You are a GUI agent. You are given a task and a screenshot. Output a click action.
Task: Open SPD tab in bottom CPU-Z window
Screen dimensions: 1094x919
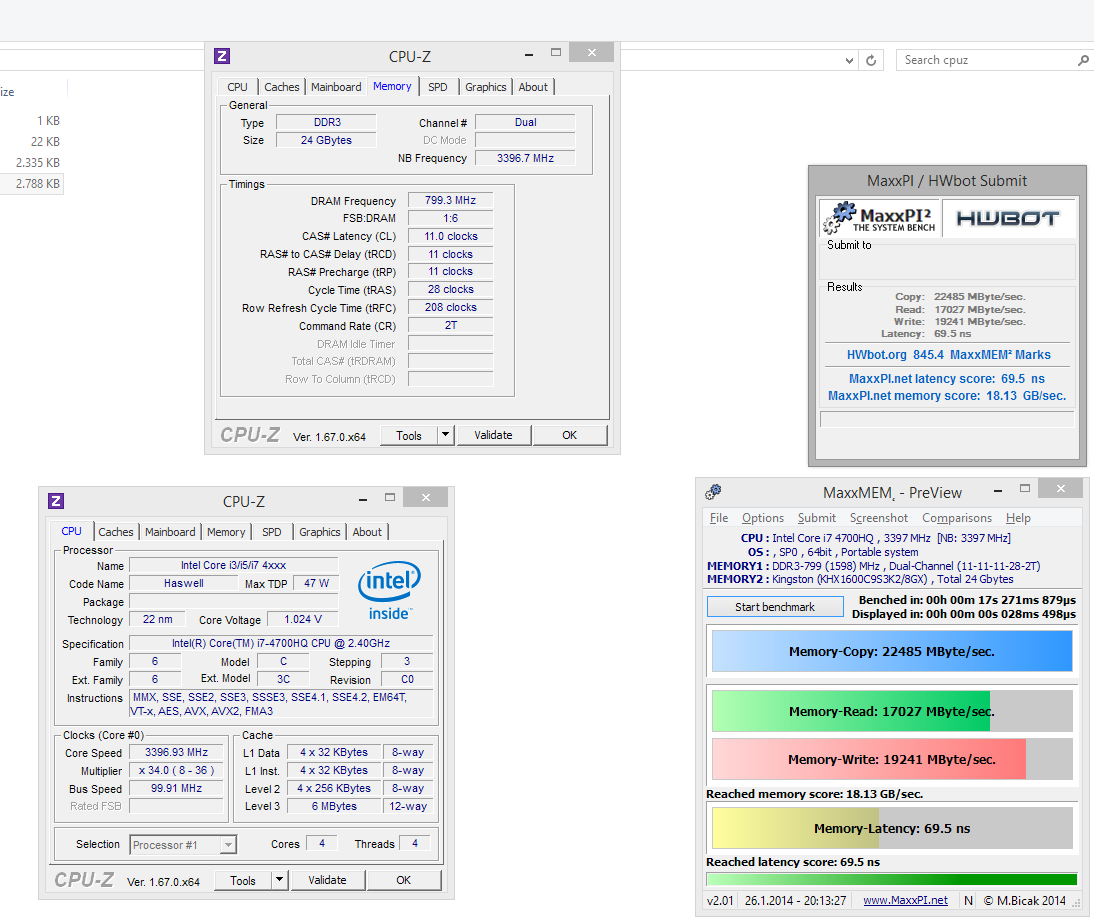272,532
